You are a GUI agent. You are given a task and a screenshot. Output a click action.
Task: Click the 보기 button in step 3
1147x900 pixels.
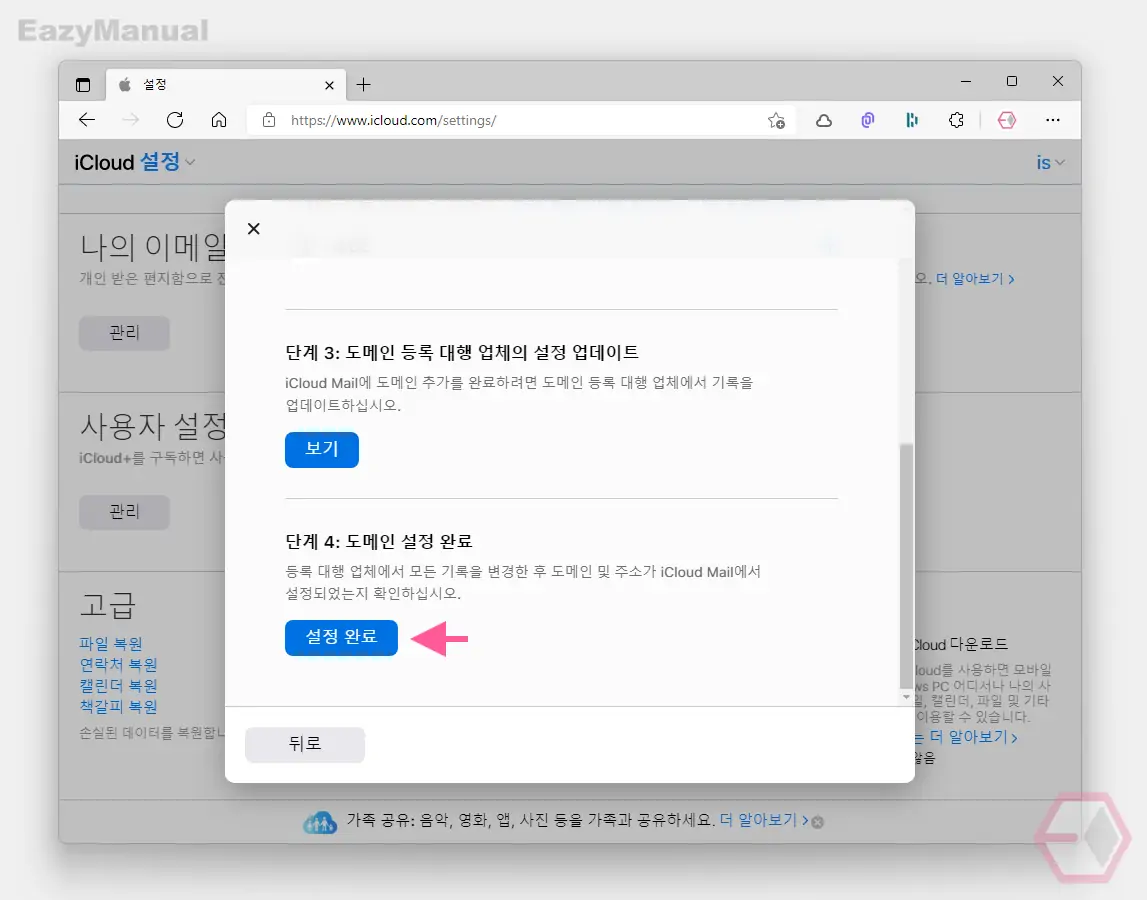tap(322, 449)
